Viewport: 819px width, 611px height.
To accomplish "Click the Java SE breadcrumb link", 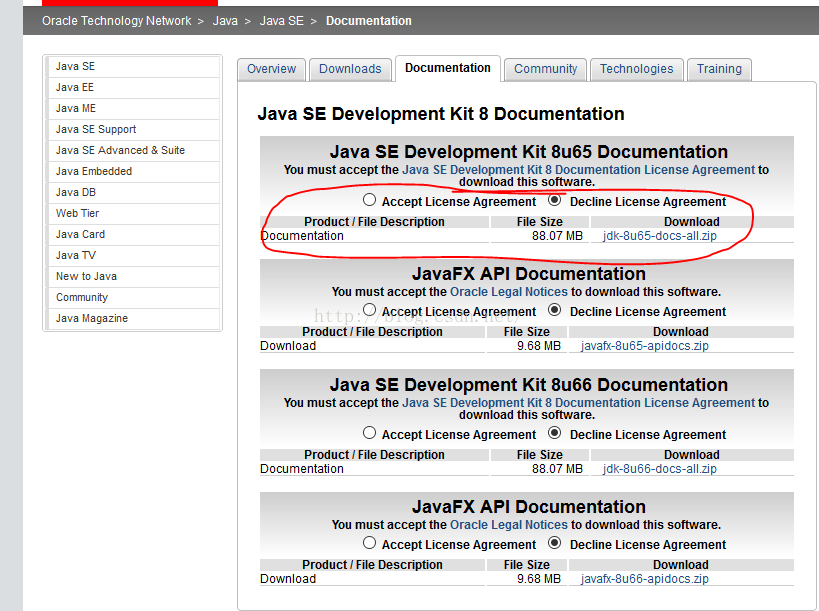I will (282, 21).
